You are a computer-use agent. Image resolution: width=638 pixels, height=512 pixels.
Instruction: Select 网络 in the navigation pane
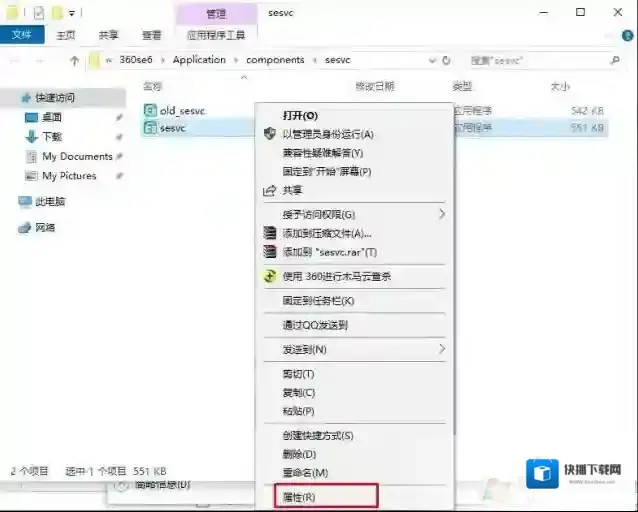(x=45, y=227)
